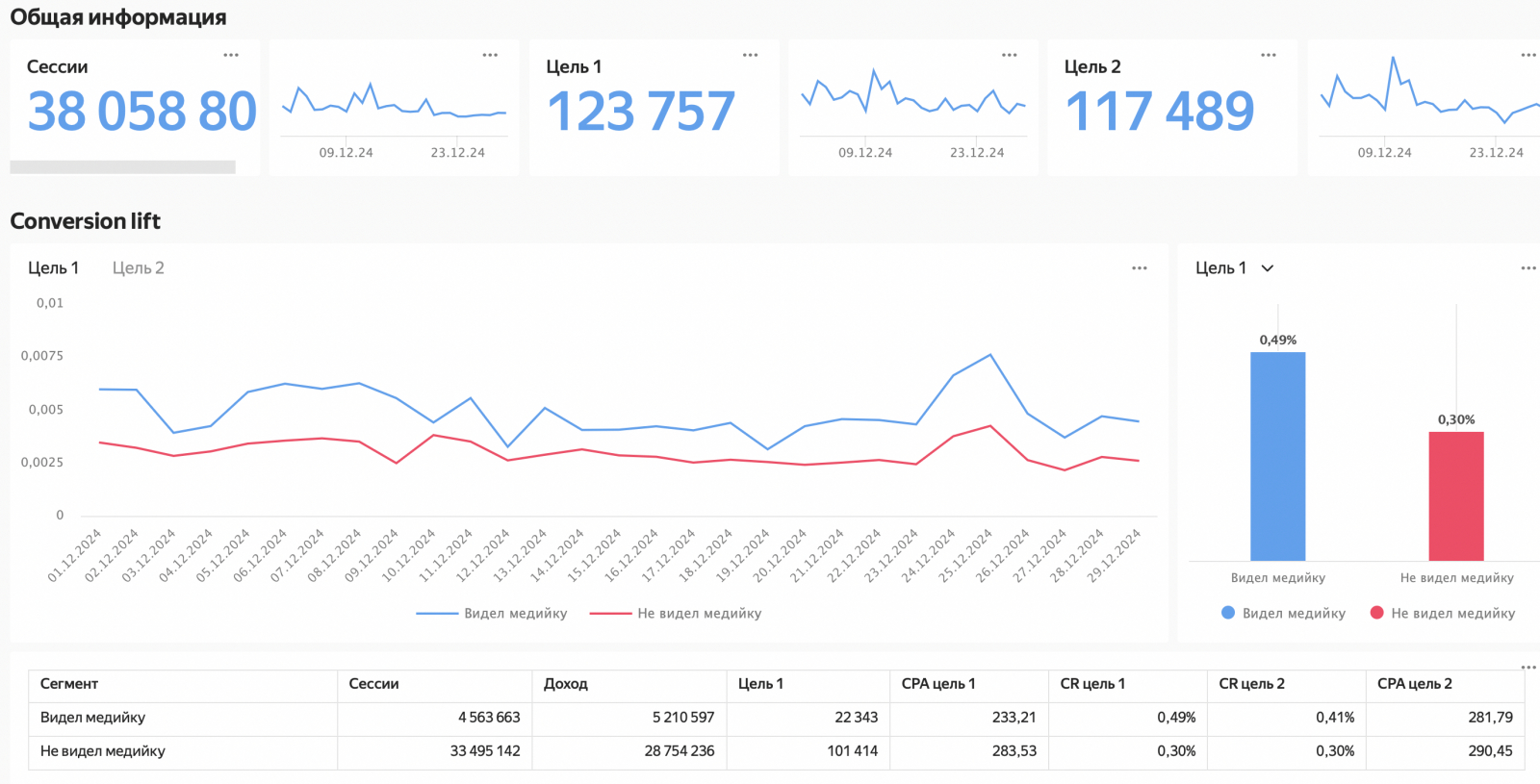
Task: Expand the Цель 1 dropdown above bar chart
Action: 1235,268
